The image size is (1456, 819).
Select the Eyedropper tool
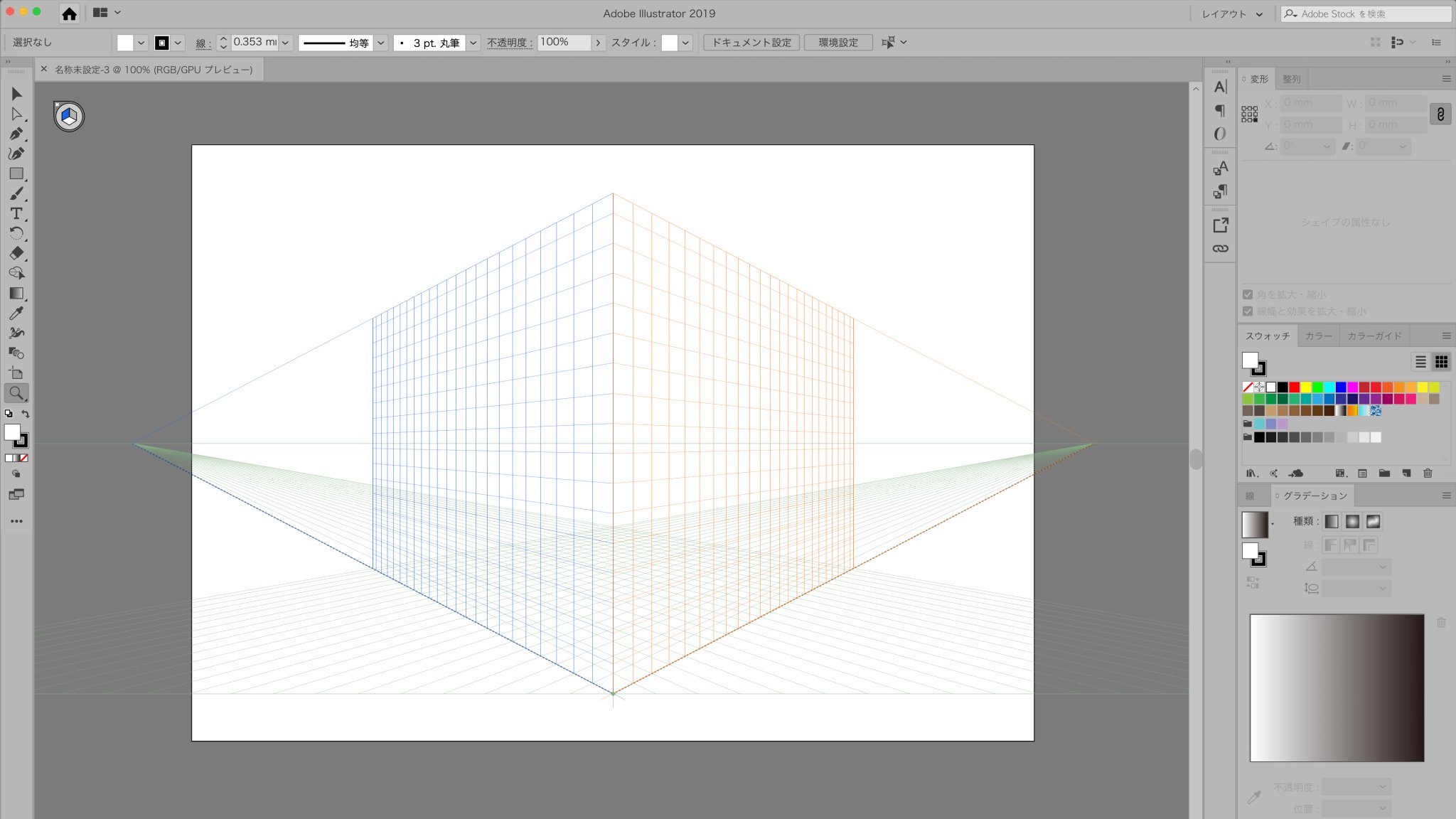(x=16, y=313)
